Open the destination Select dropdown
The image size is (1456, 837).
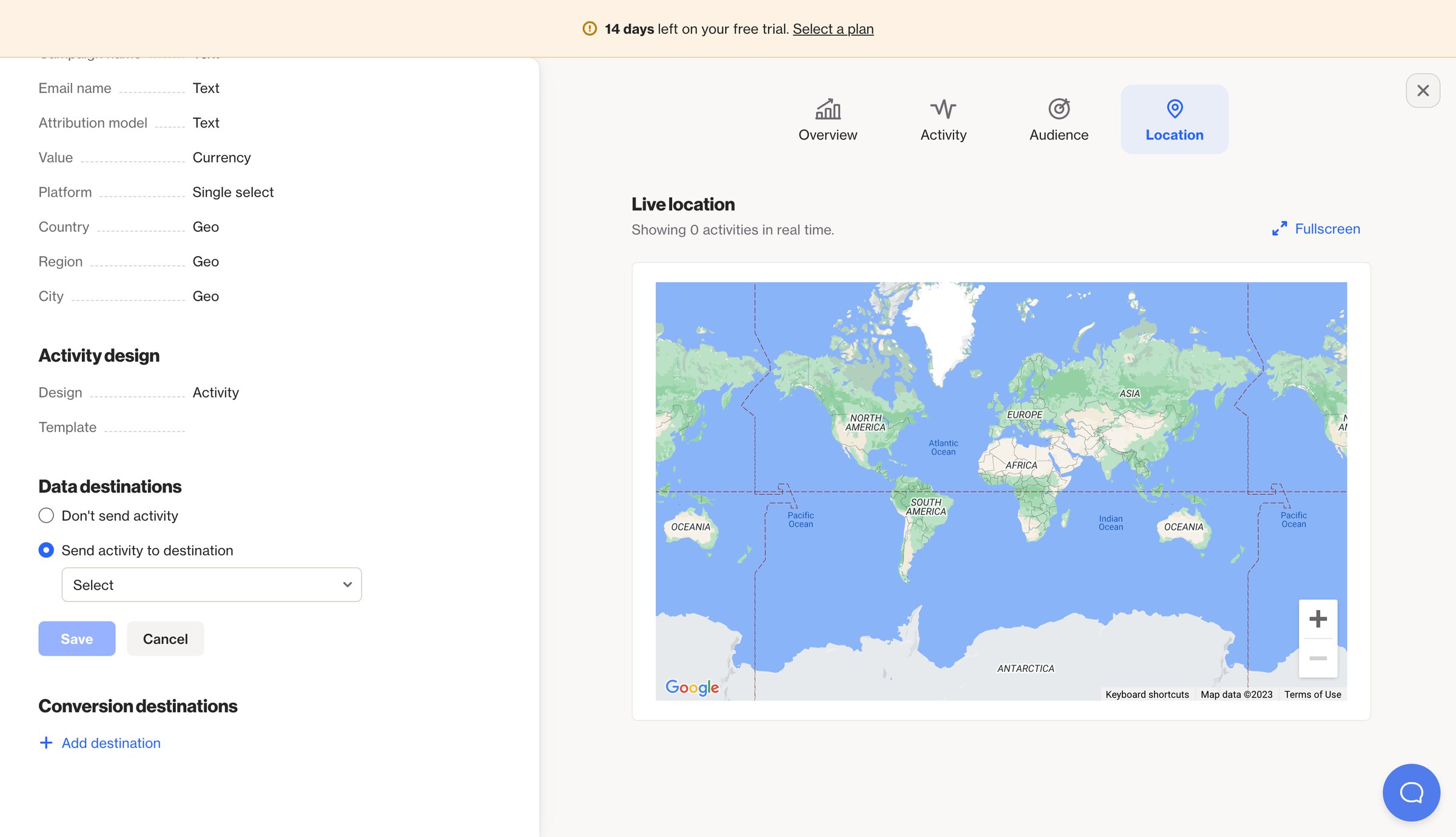[212, 585]
